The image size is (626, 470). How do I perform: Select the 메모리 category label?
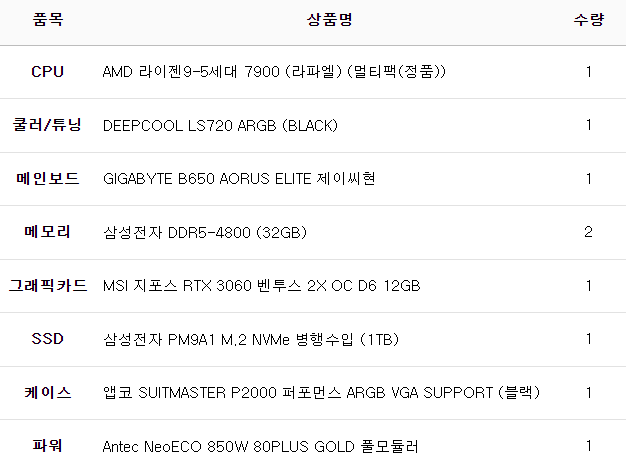coord(47,232)
